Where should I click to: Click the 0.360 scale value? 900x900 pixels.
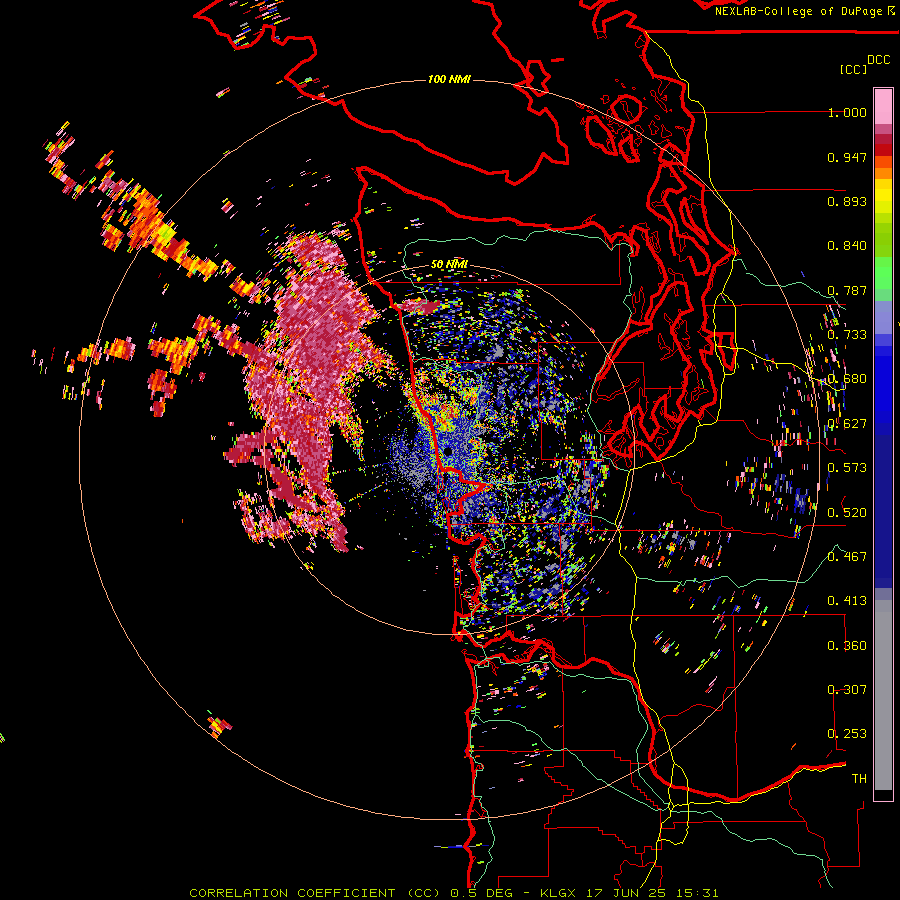click(847, 646)
